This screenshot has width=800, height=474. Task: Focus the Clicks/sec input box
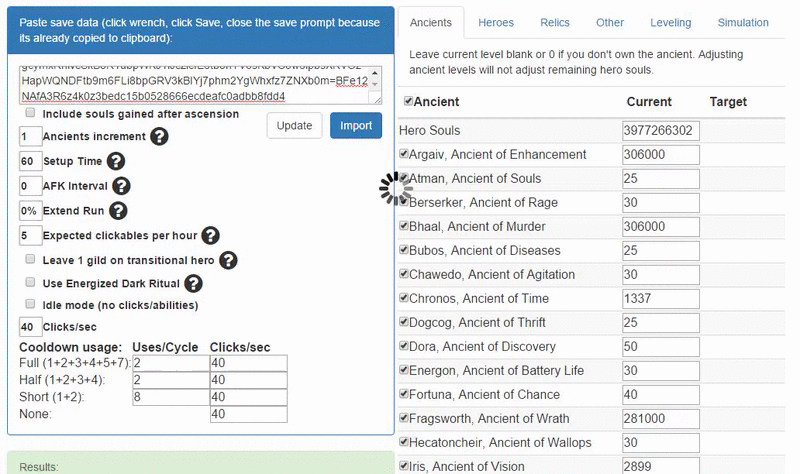point(30,327)
